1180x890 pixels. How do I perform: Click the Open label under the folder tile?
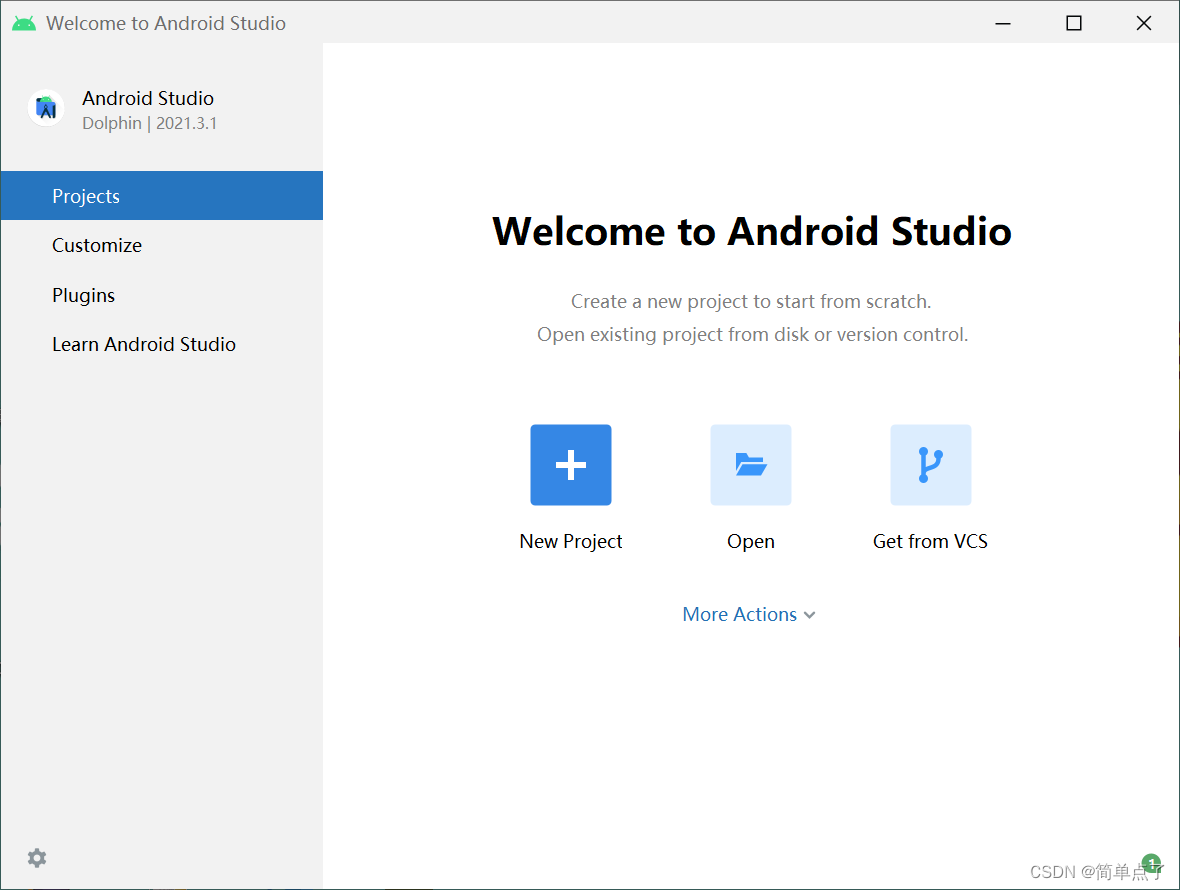[x=751, y=541]
